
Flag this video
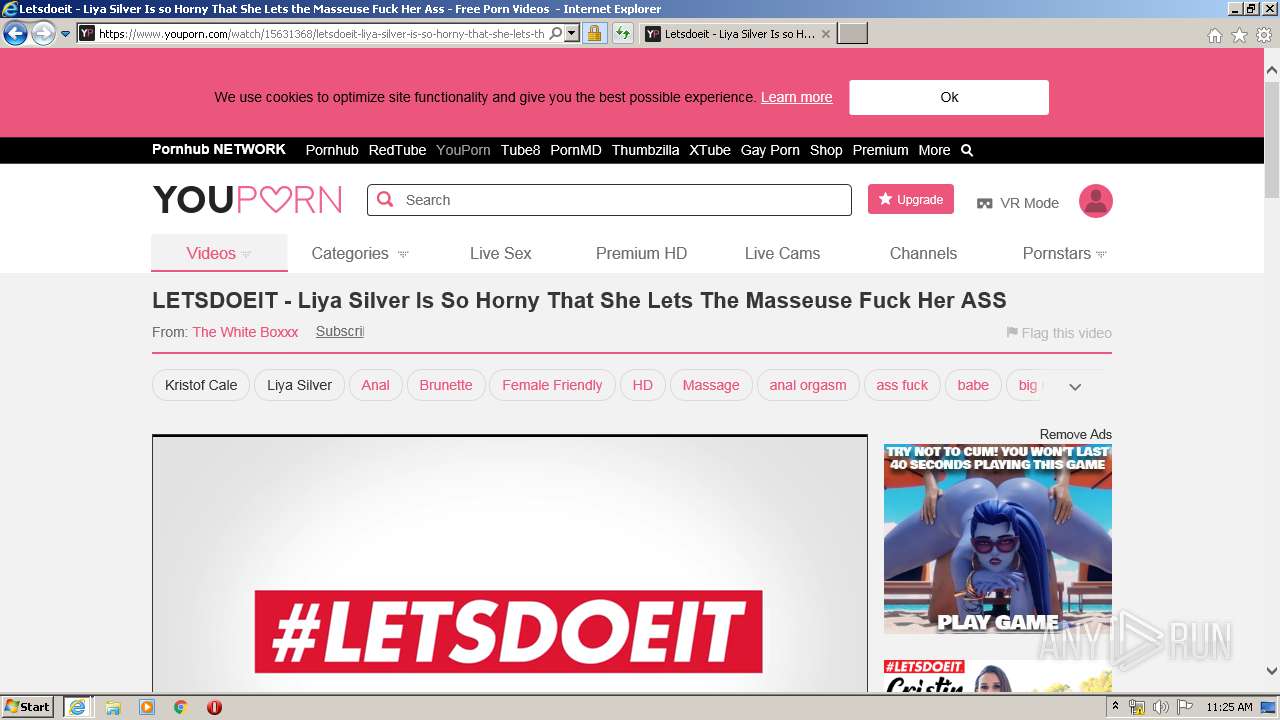(x=1059, y=333)
